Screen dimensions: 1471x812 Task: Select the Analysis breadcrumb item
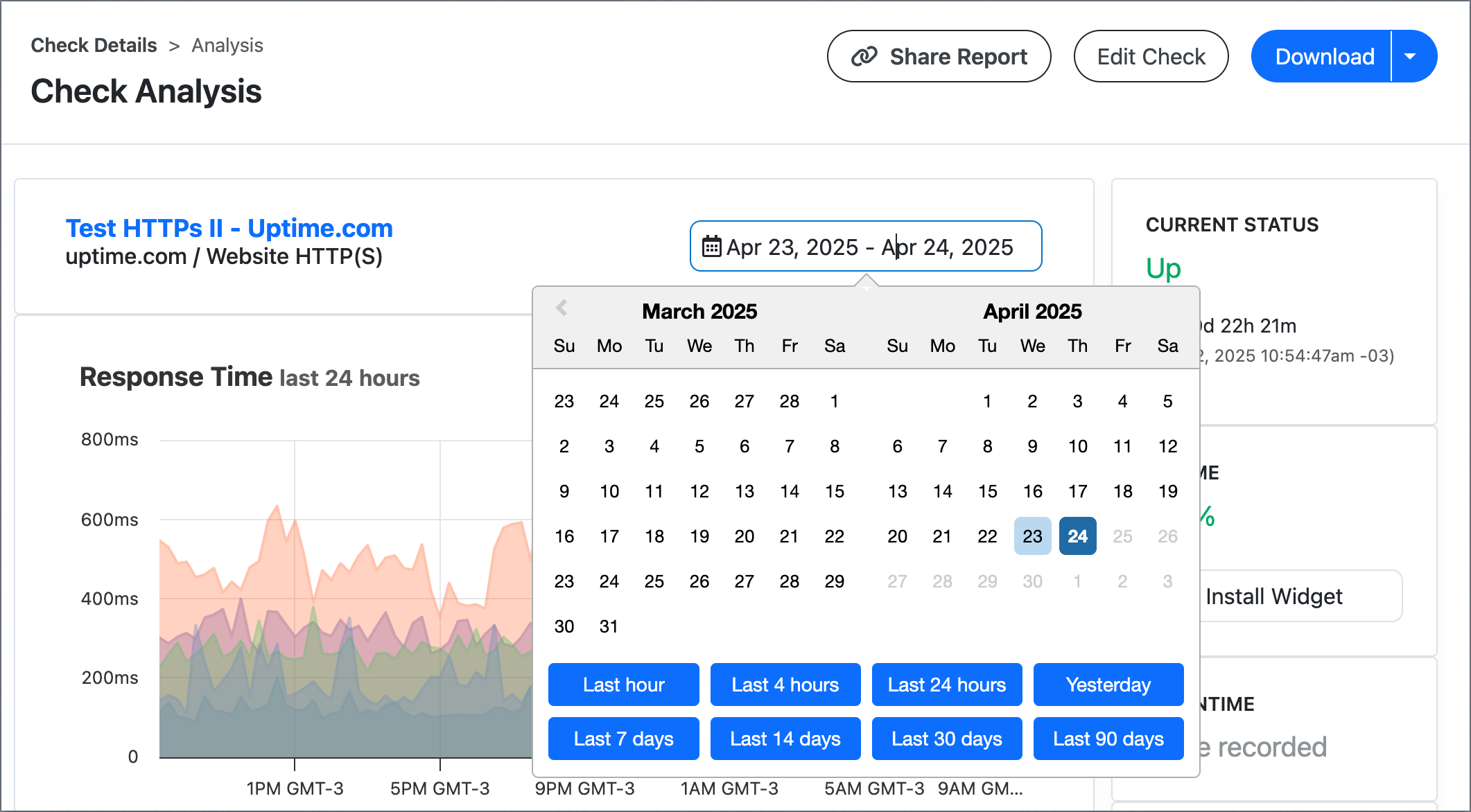[227, 45]
